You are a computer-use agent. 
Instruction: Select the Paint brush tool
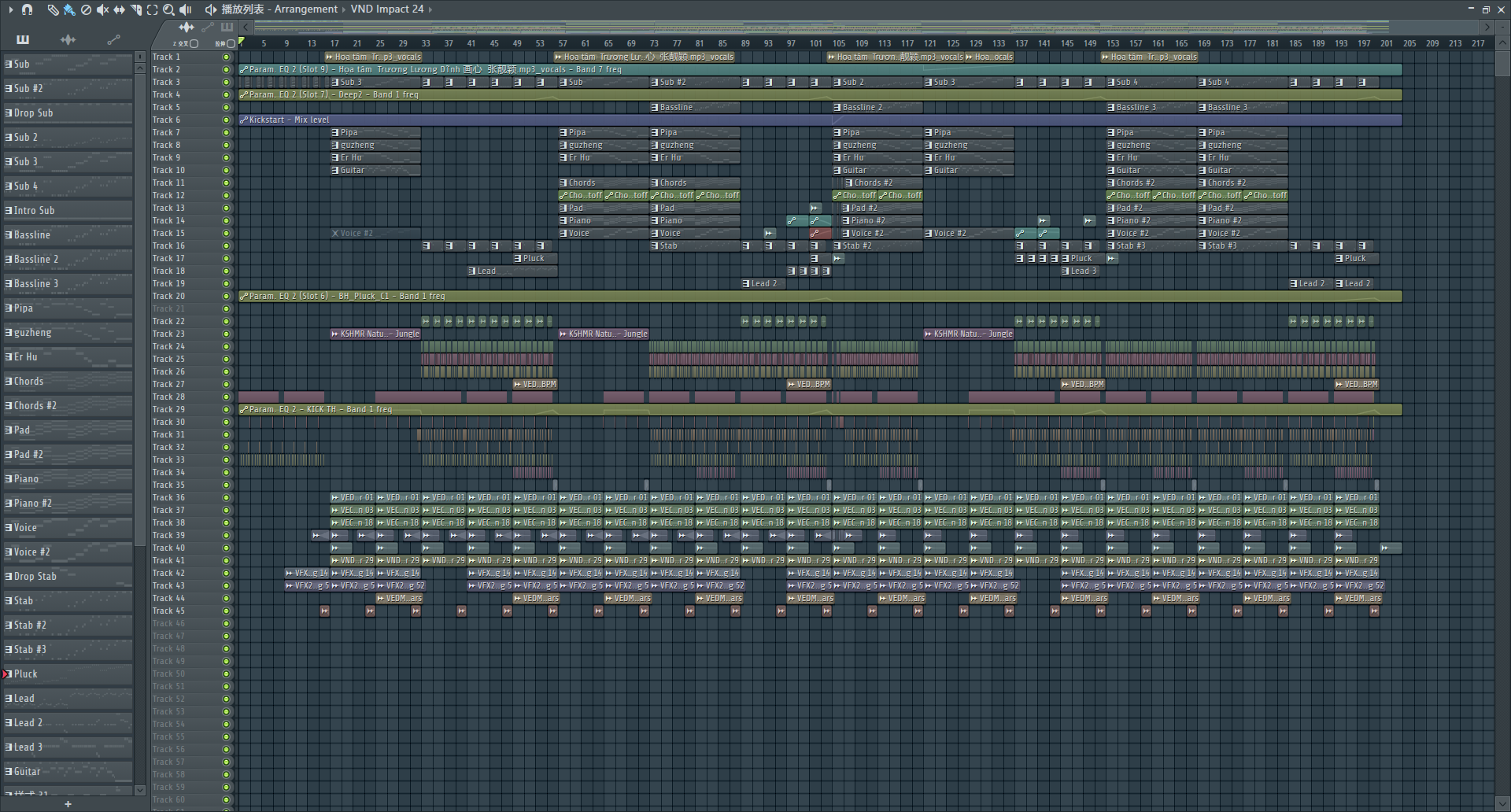[x=69, y=9]
